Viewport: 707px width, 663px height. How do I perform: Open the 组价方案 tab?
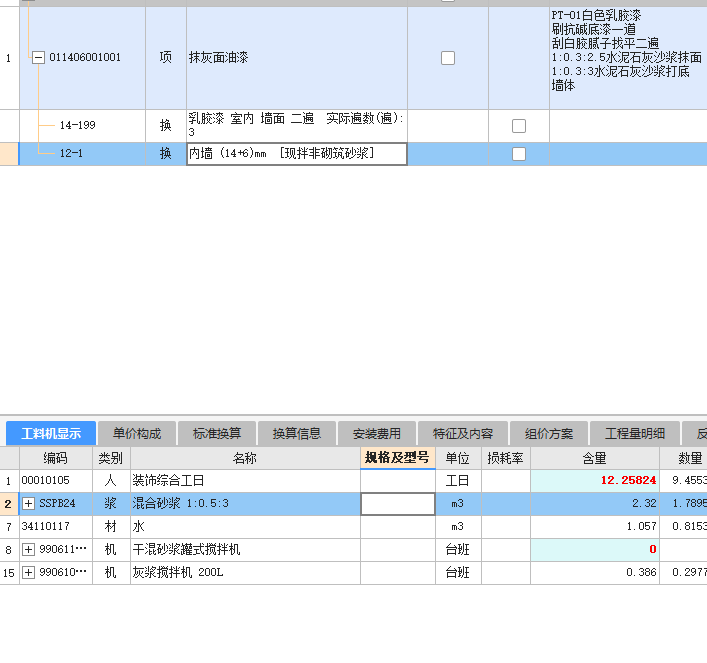[549, 434]
